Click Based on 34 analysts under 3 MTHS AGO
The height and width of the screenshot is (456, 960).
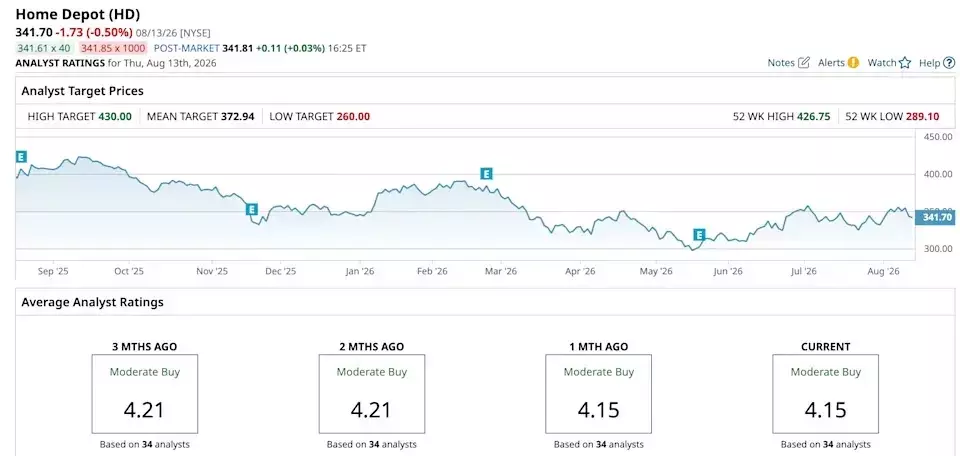click(144, 444)
